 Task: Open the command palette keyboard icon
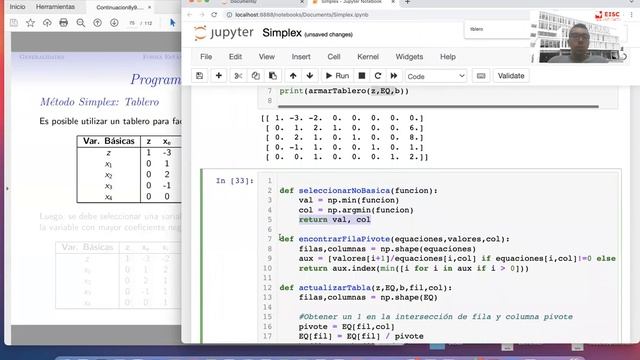click(x=481, y=76)
